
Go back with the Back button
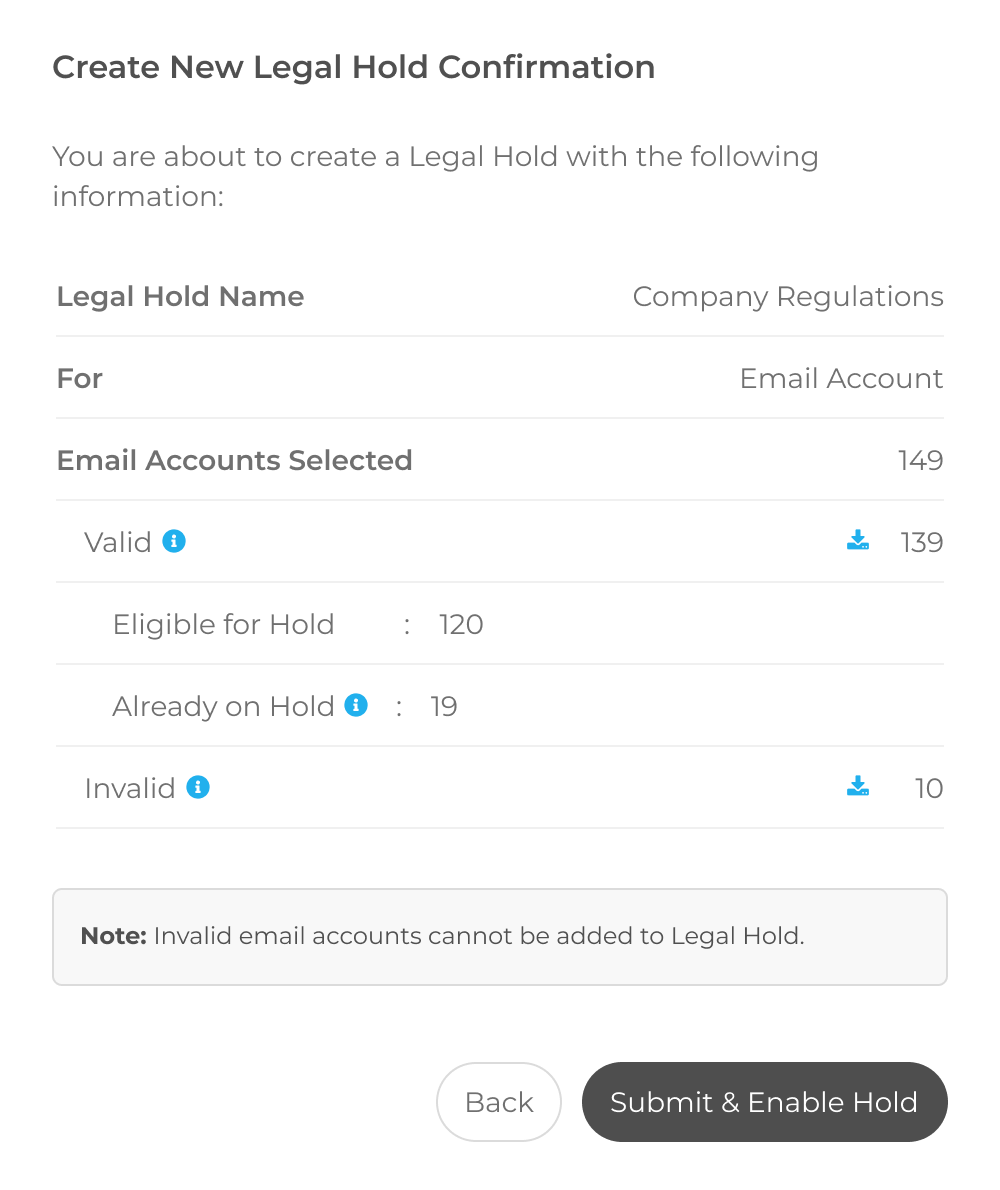point(499,1102)
